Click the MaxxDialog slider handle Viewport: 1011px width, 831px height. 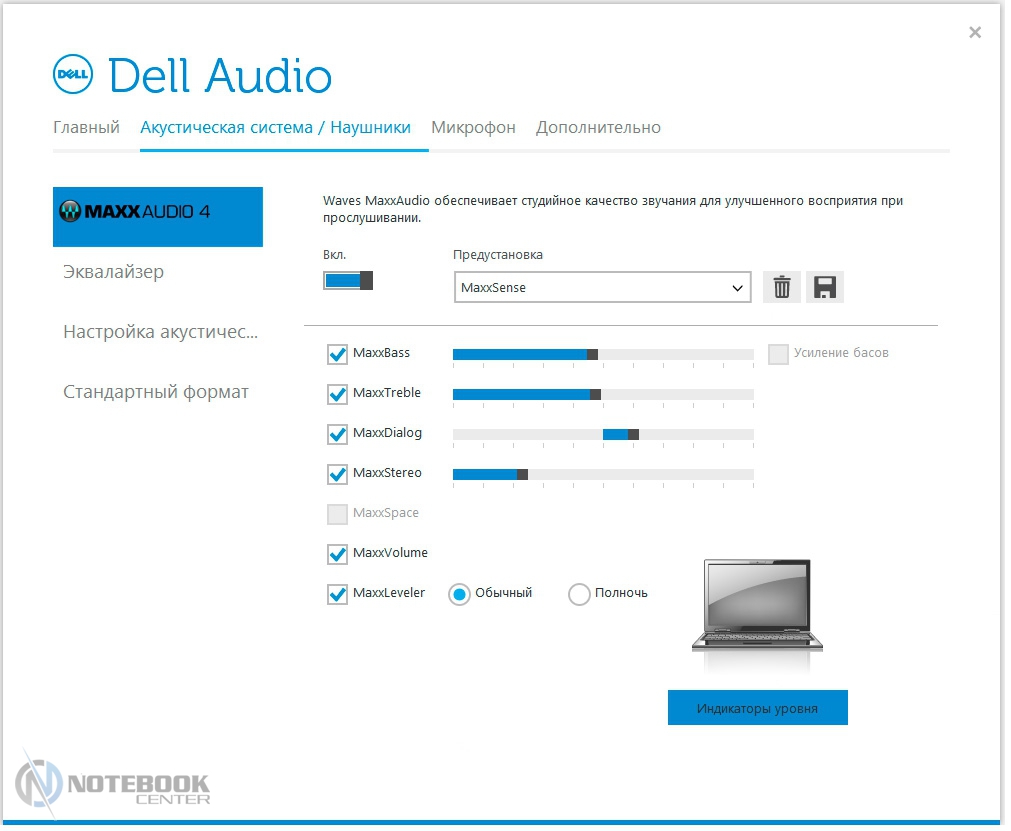[x=633, y=434]
